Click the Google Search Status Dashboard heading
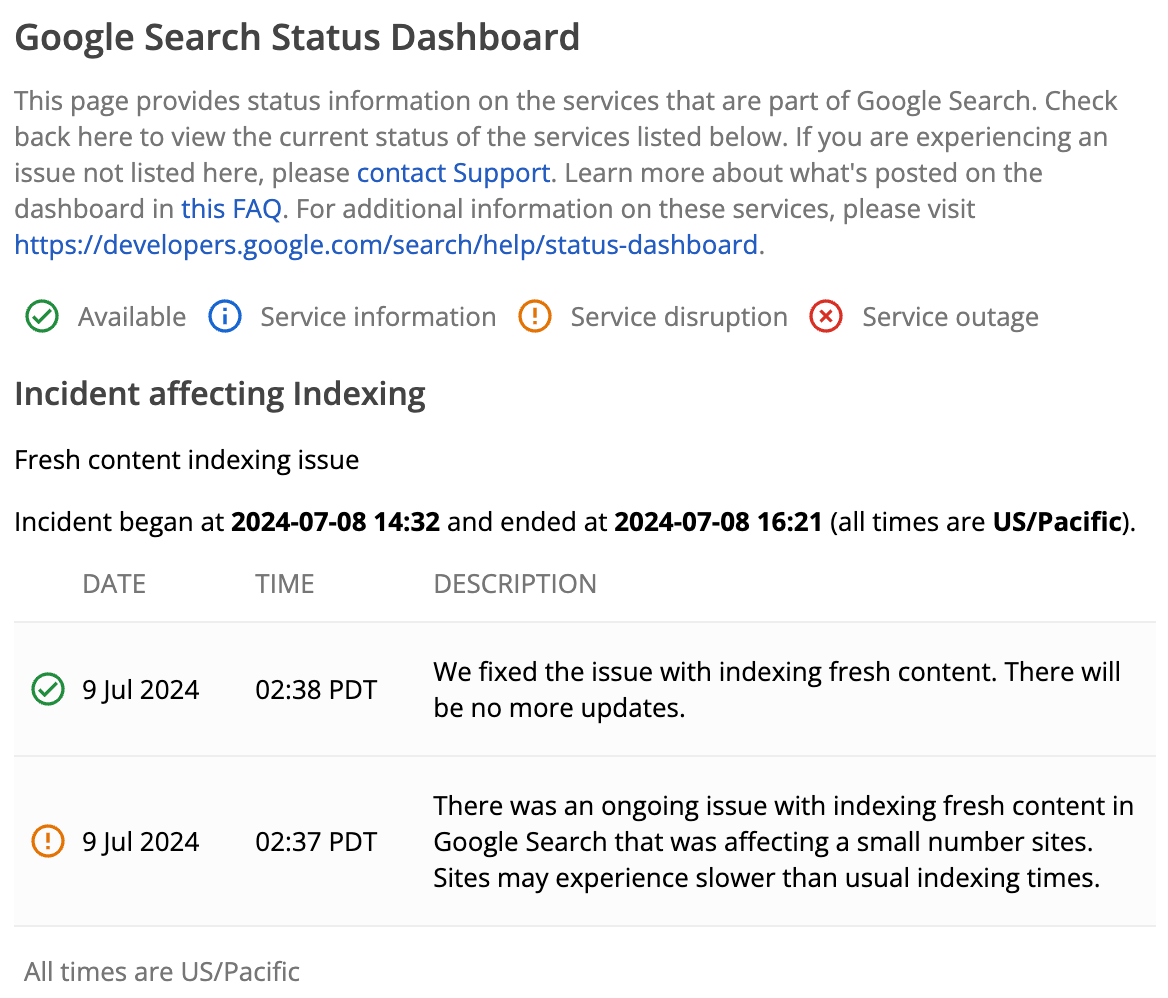1168x998 pixels. (x=296, y=37)
